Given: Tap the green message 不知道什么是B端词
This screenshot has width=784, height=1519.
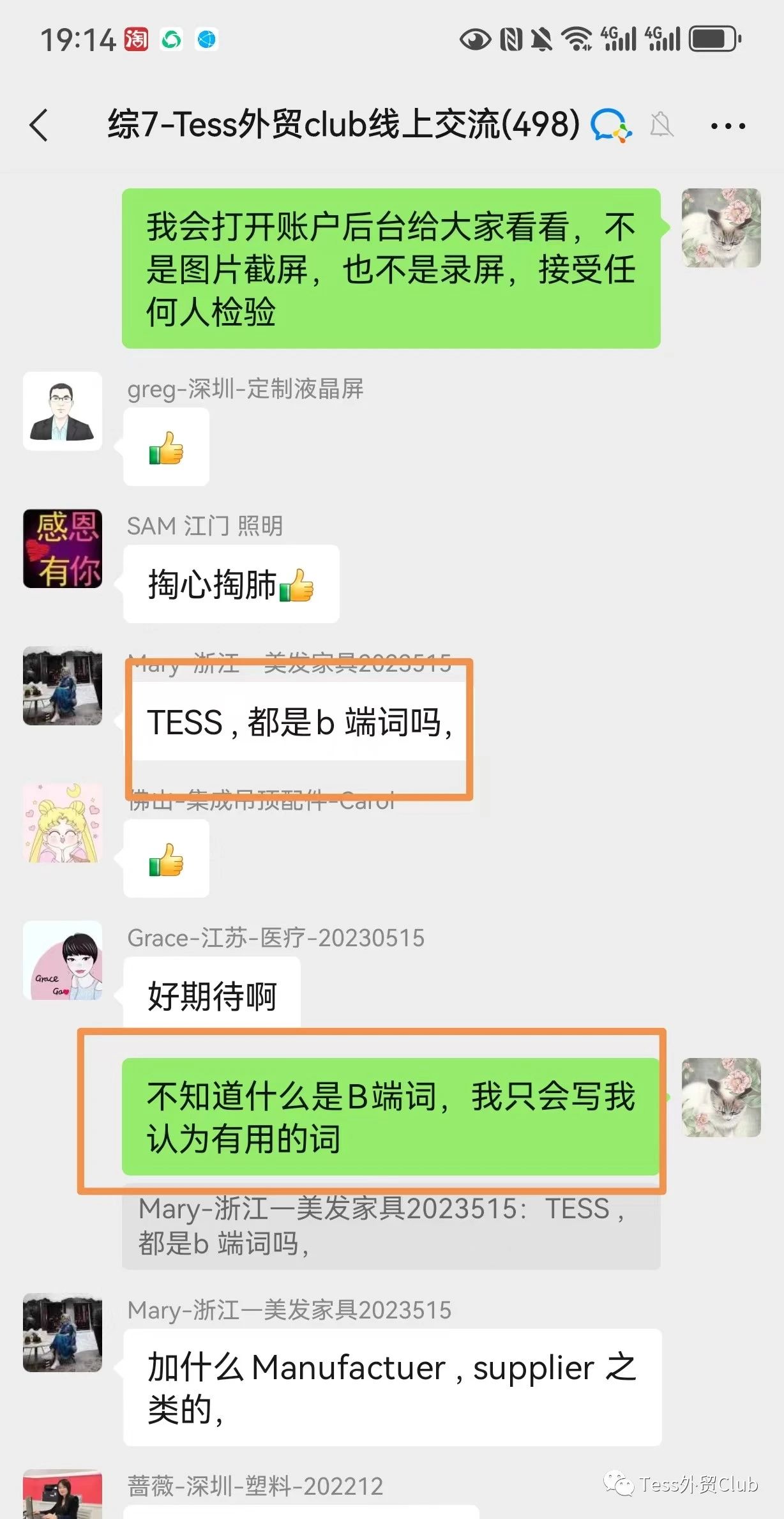Looking at the screenshot, I should [x=391, y=1117].
